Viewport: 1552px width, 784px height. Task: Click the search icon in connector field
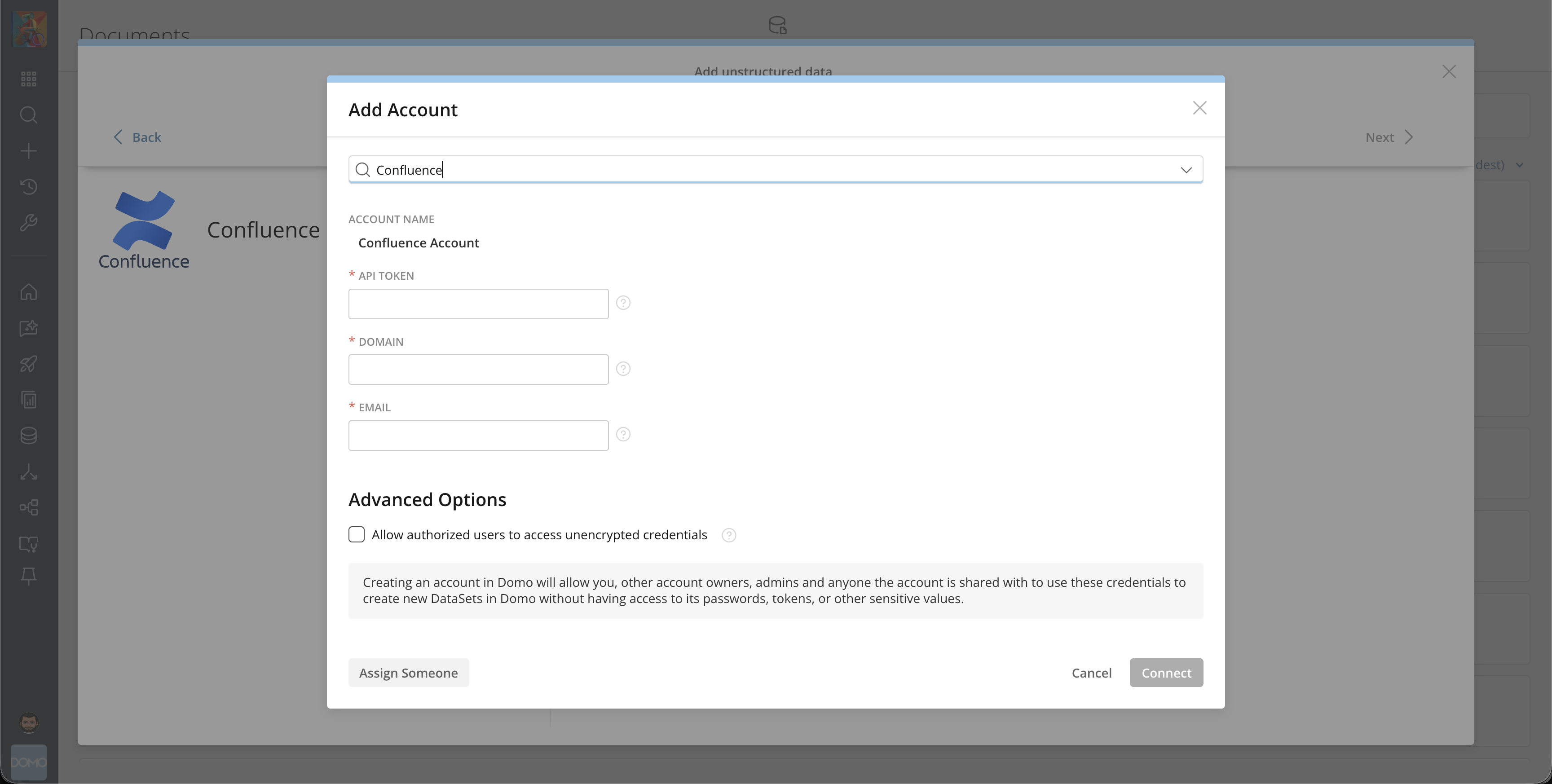(363, 170)
